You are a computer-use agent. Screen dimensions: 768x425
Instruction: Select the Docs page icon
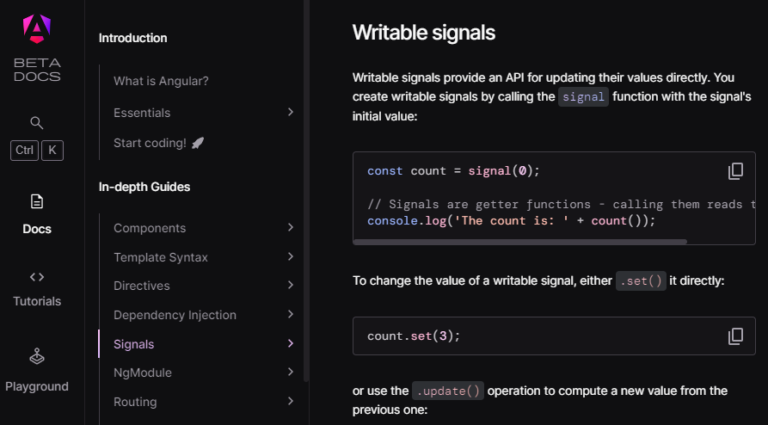37,201
